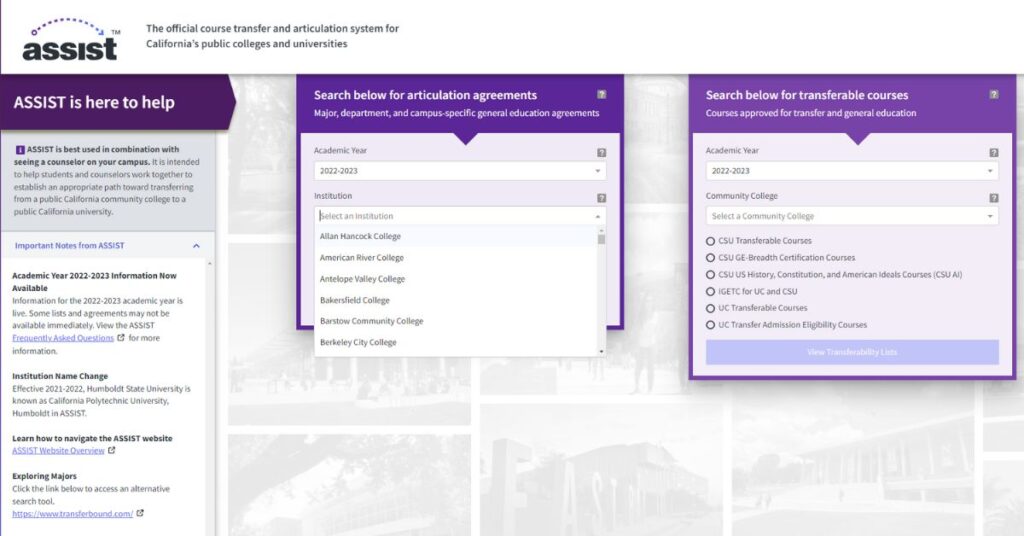
Task: Open transferable courses Academic Year dropdown
Action: point(852,171)
